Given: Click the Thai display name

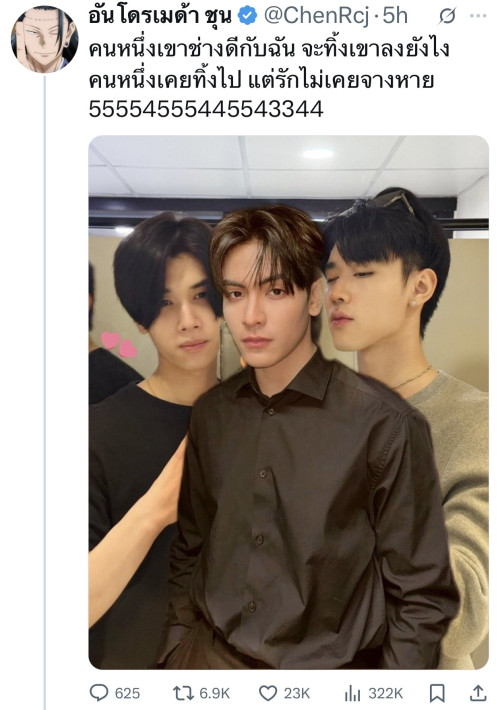Looking at the screenshot, I should pos(160,16).
